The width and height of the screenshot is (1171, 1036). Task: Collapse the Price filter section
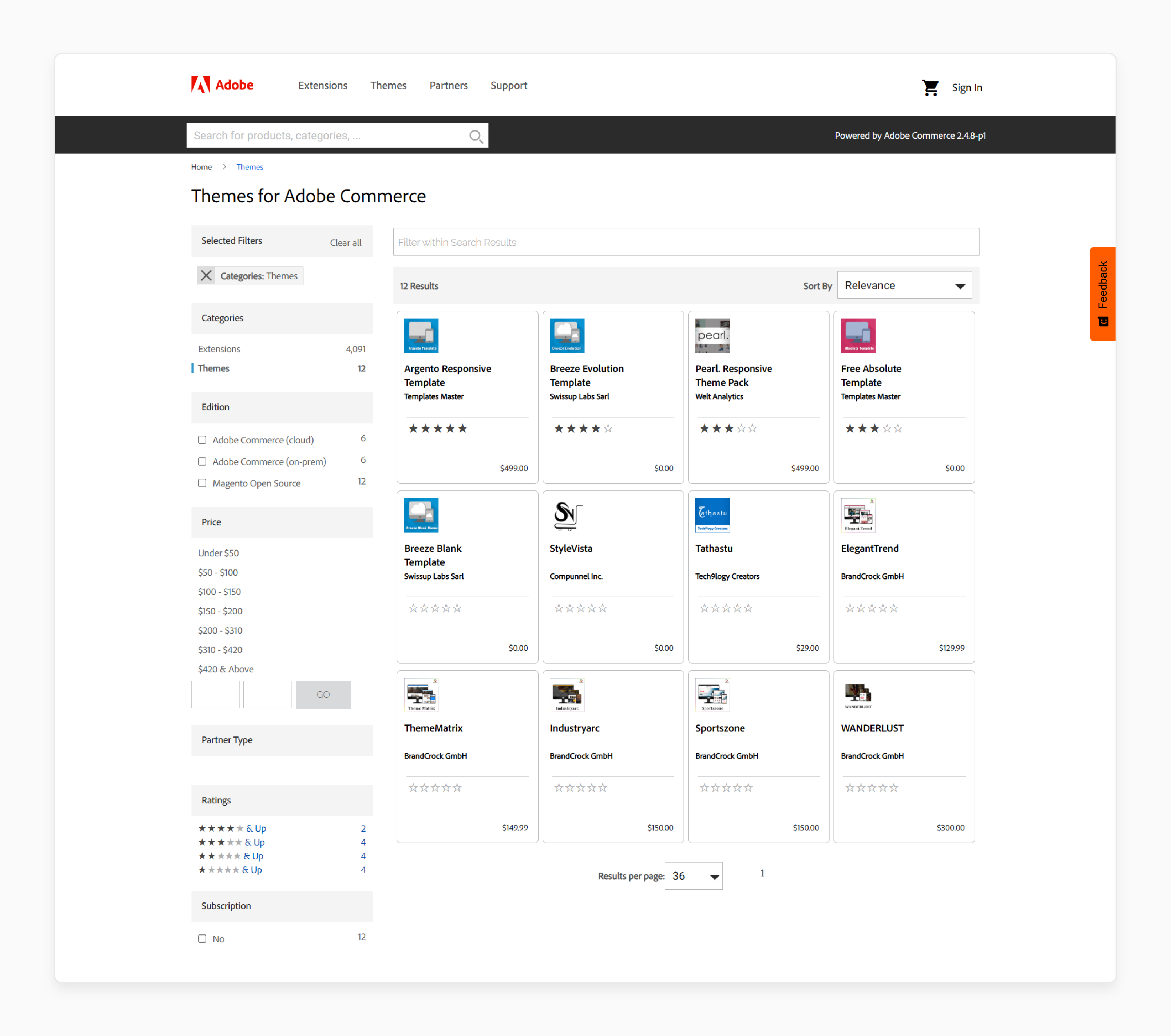tap(282, 522)
